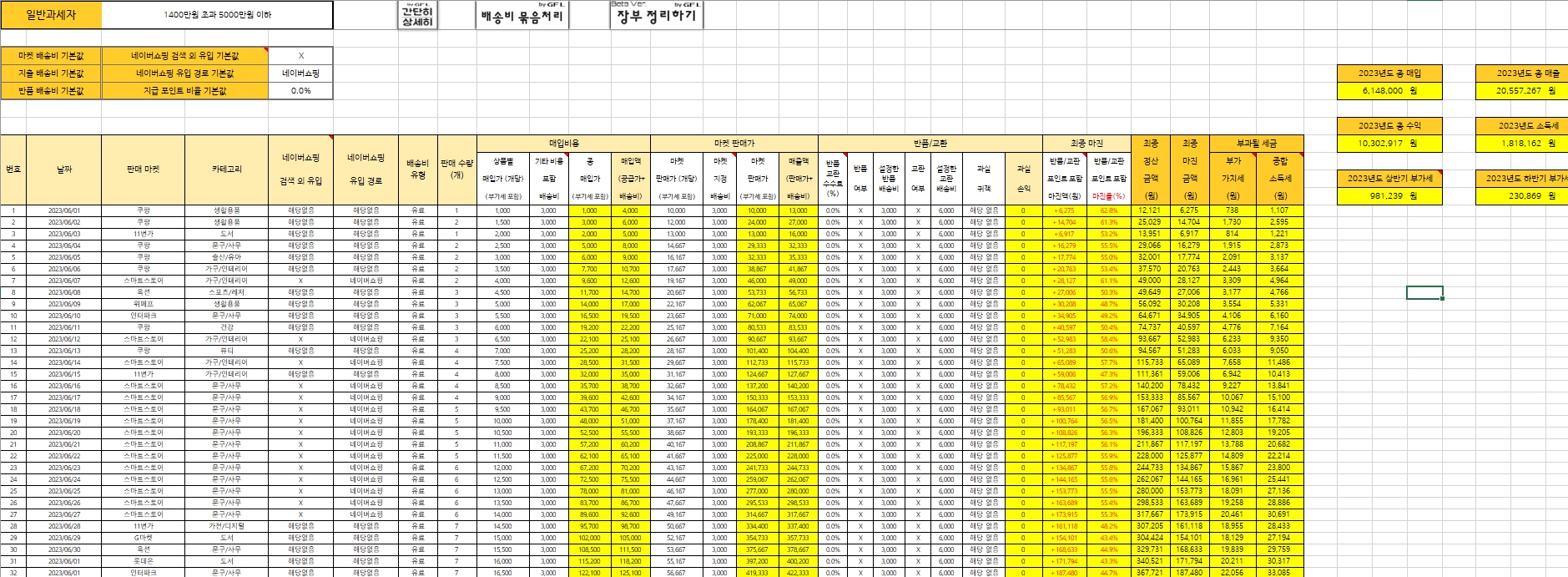Select the 마켓 배송비 기본값 label cell
1568x577 pixels.
point(51,56)
